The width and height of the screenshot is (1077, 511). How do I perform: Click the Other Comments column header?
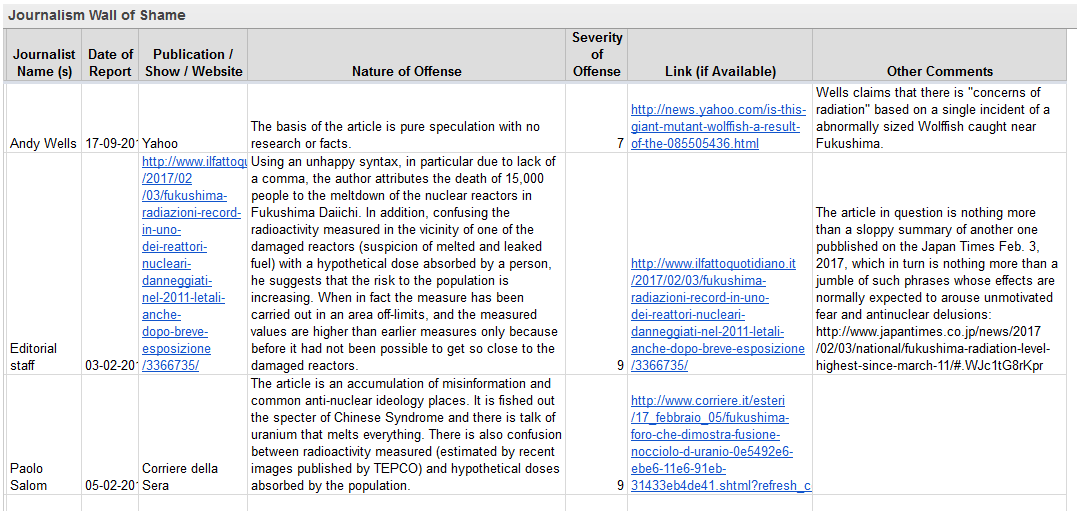939,71
